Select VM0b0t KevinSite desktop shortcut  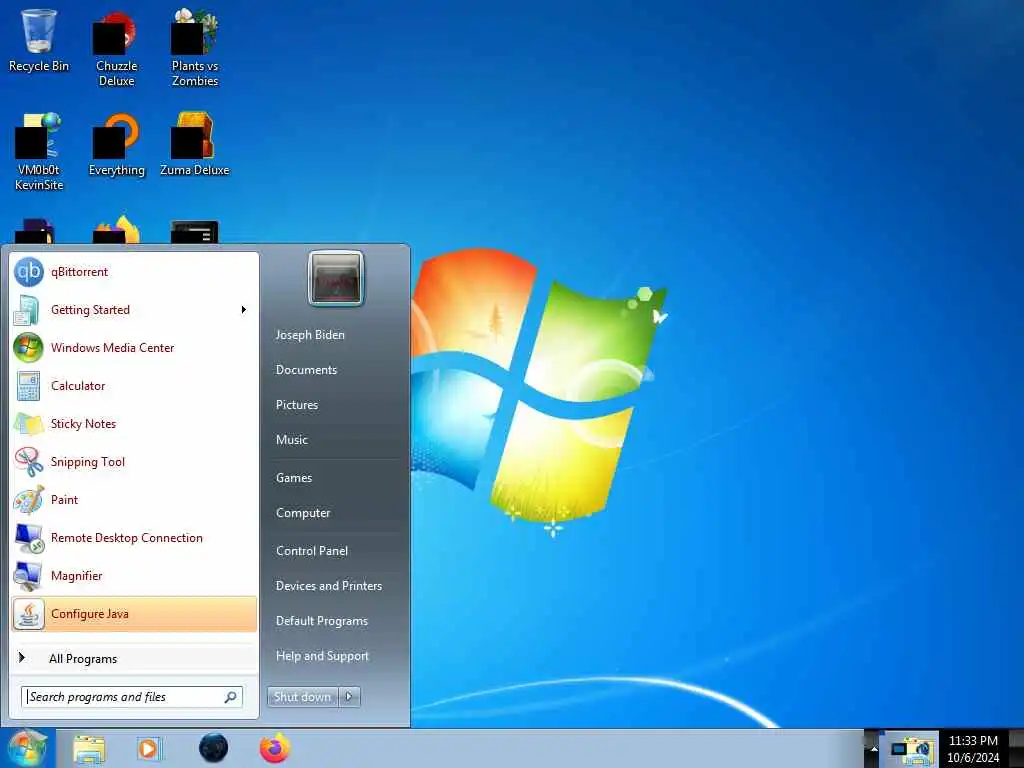point(39,152)
